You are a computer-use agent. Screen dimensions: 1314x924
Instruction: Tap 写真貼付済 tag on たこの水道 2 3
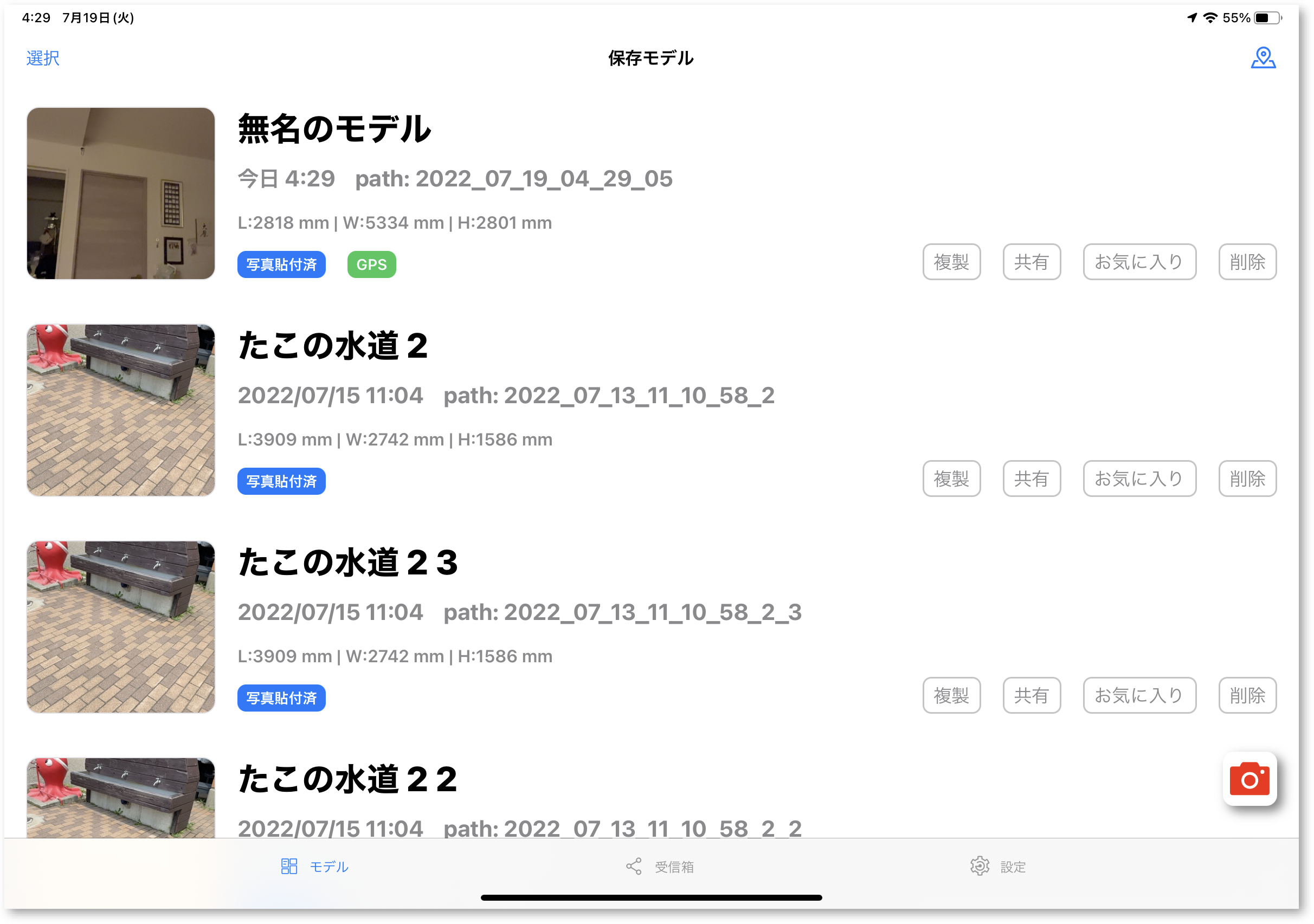coord(281,698)
